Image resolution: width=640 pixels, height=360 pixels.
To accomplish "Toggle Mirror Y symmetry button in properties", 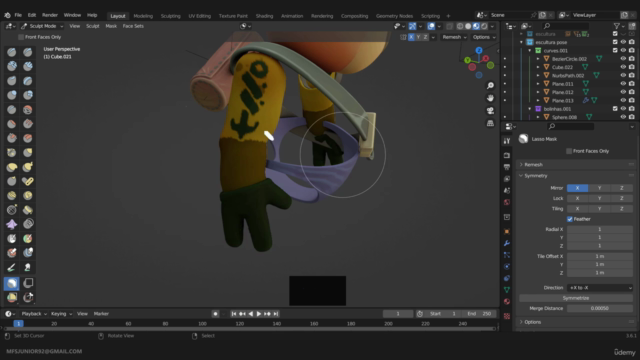I will point(600,188).
